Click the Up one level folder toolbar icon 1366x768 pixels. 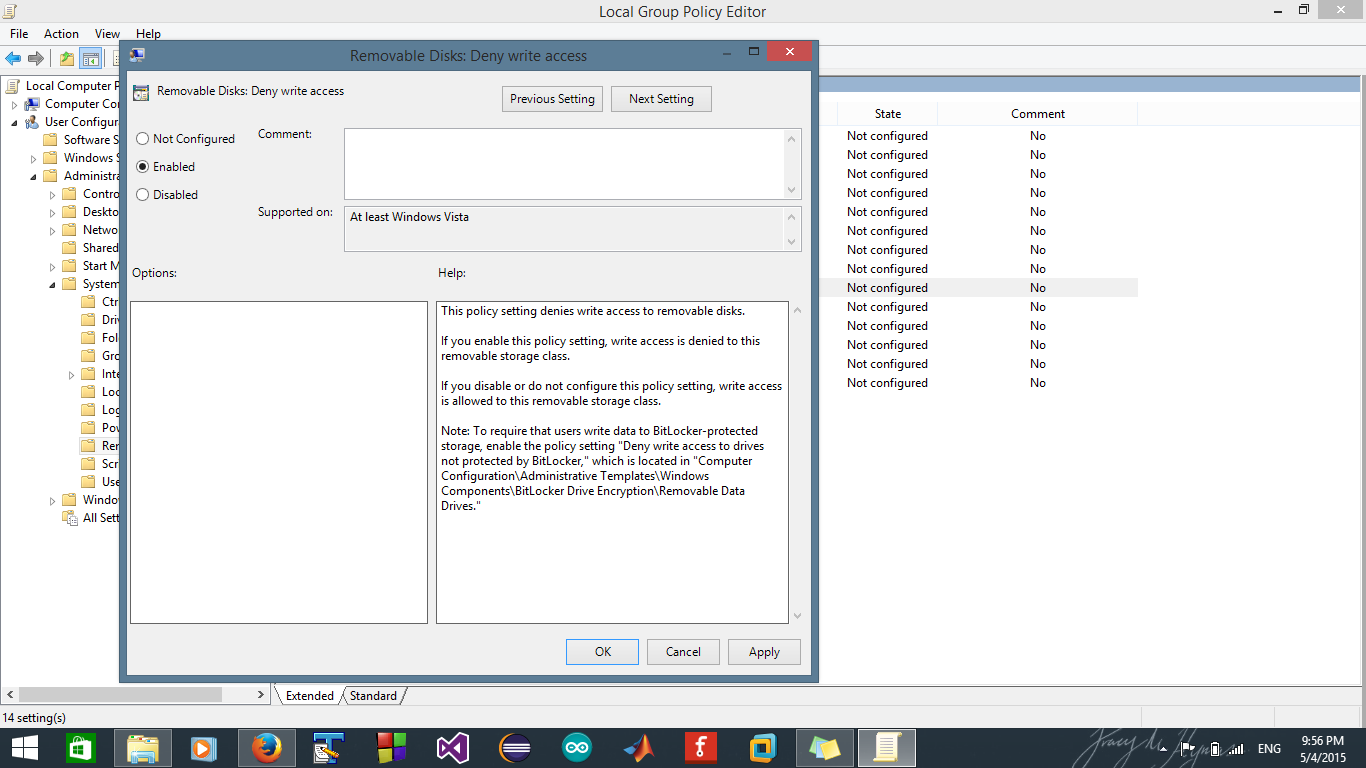(x=65, y=58)
